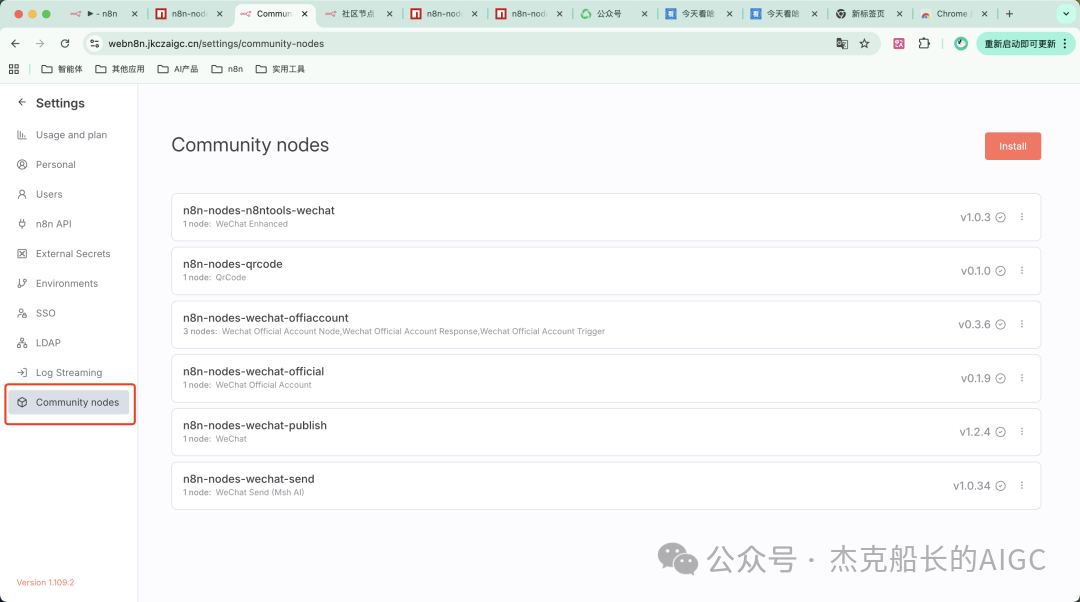Image resolution: width=1080 pixels, height=602 pixels.
Task: Open options menu for n8n-nodes-wechat-official
Action: click(x=1021, y=378)
